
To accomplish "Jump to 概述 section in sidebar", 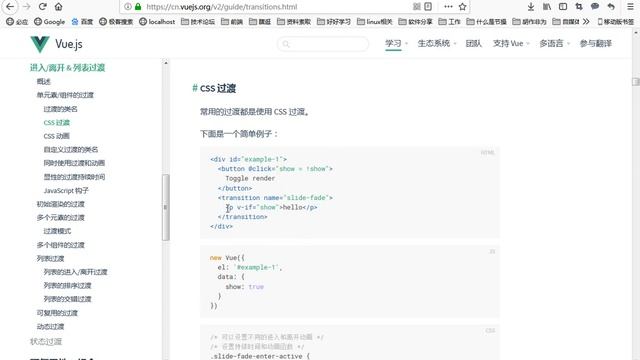I will [44, 82].
